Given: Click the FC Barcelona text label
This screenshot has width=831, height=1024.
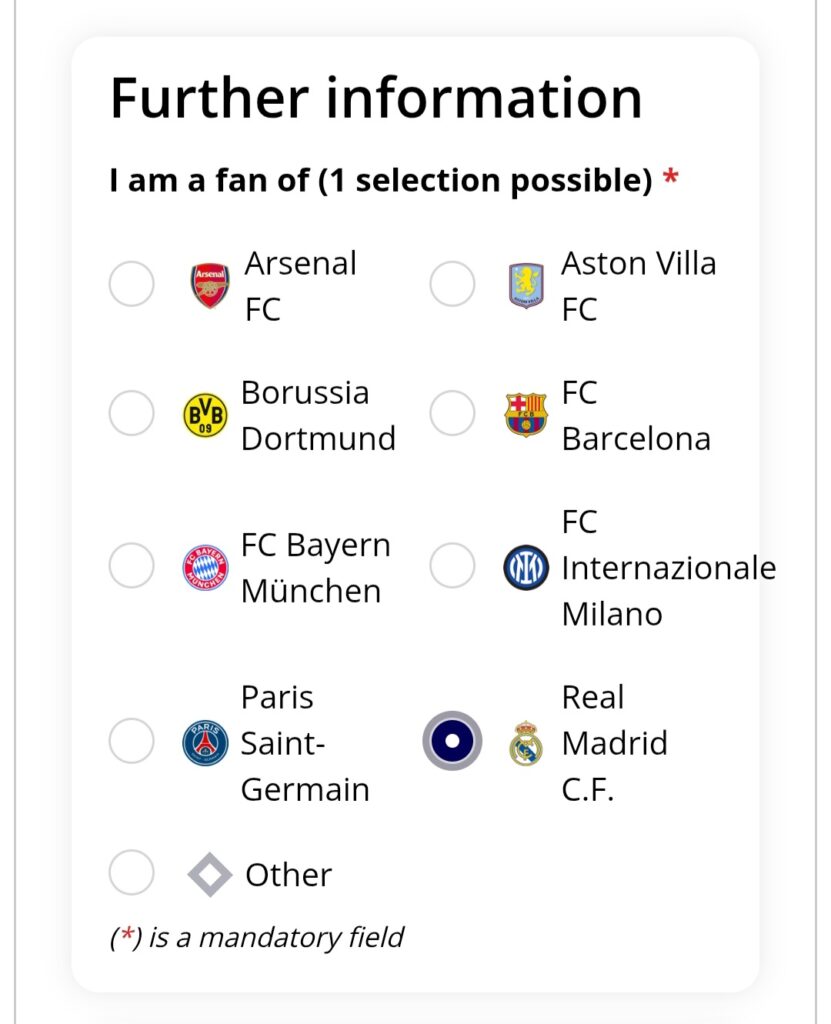Looking at the screenshot, I should [x=636, y=415].
